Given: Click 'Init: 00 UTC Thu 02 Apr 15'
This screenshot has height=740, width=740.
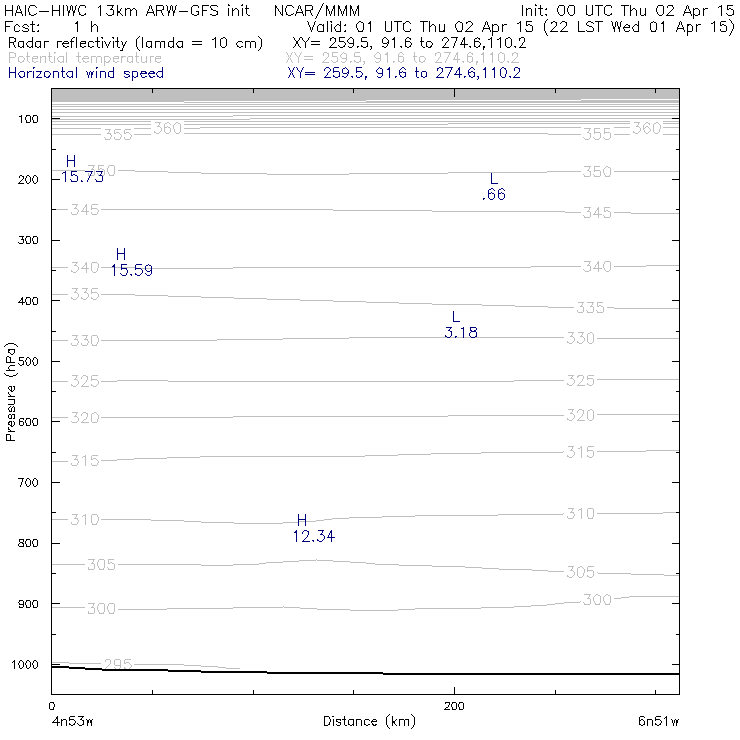Looking at the screenshot, I should 627,10.
